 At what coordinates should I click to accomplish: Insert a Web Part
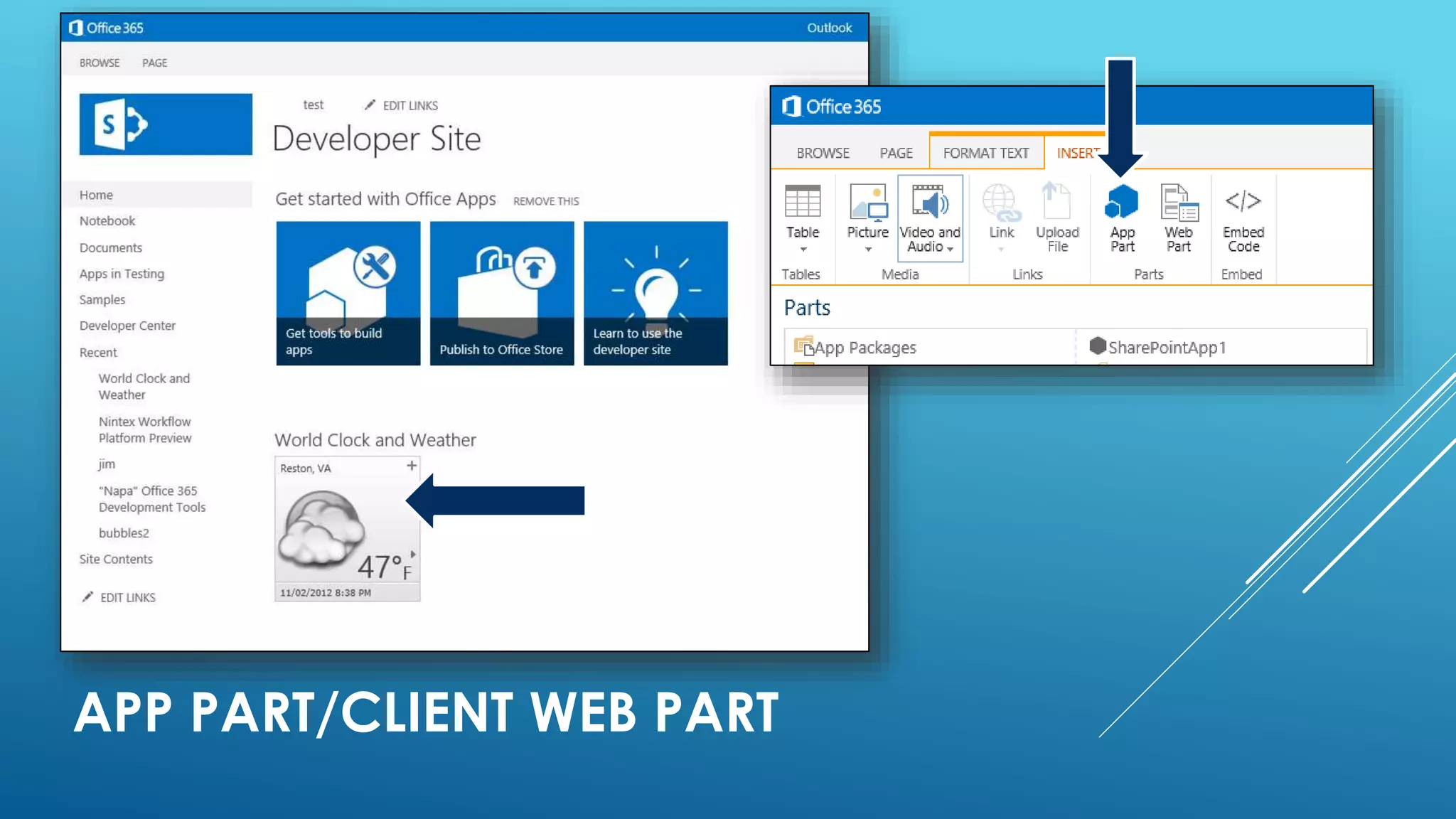tap(1179, 218)
